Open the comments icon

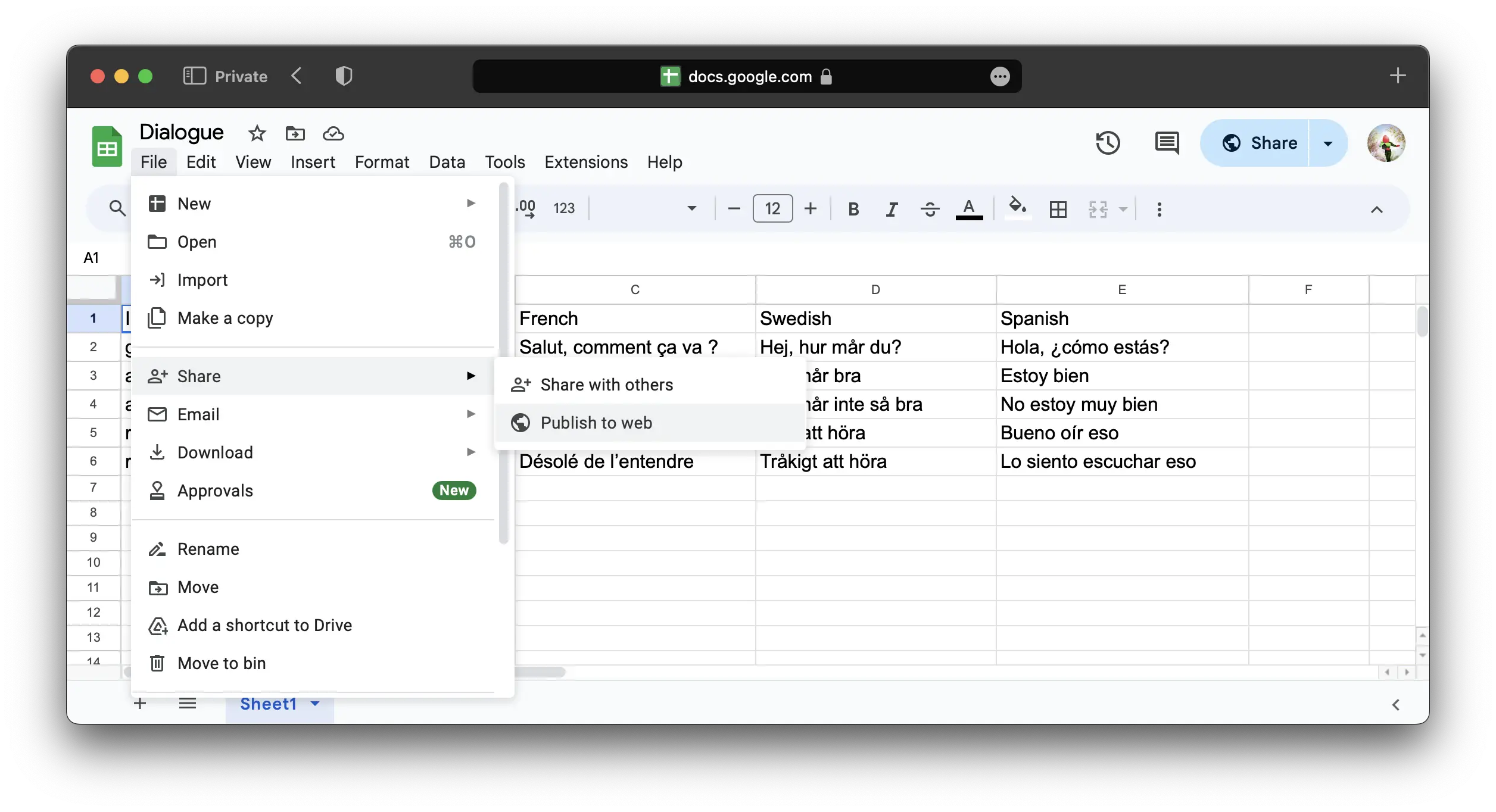(1166, 143)
